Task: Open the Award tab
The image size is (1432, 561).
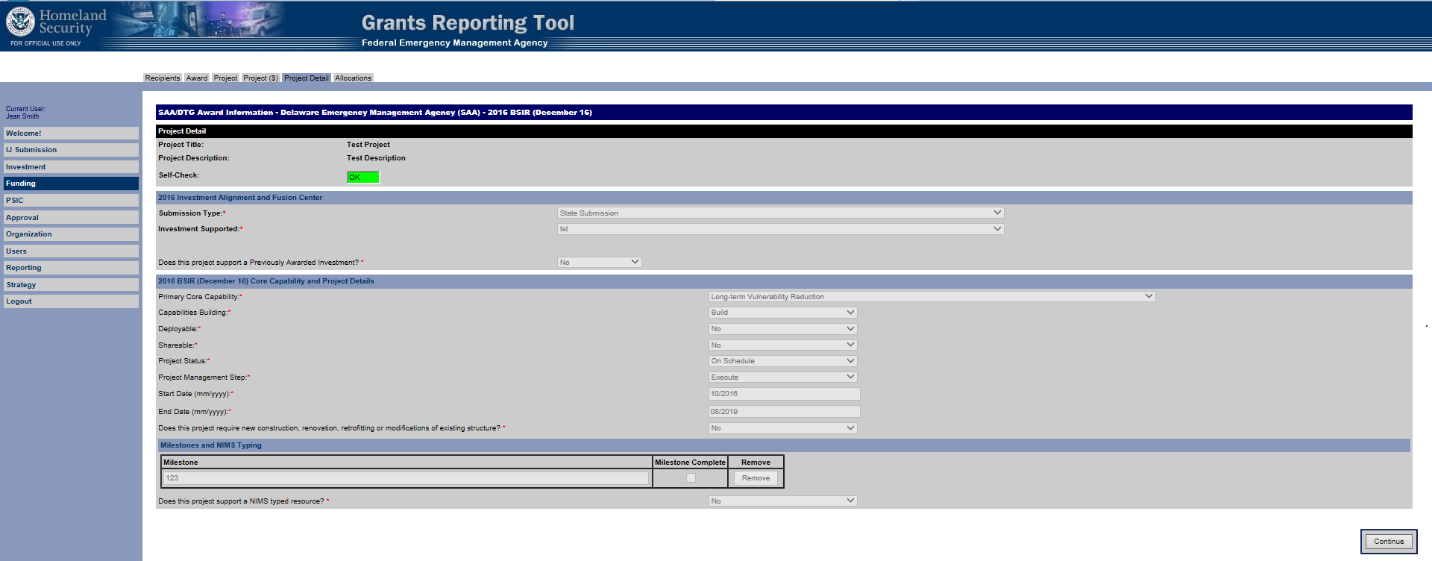Action: click(x=197, y=78)
